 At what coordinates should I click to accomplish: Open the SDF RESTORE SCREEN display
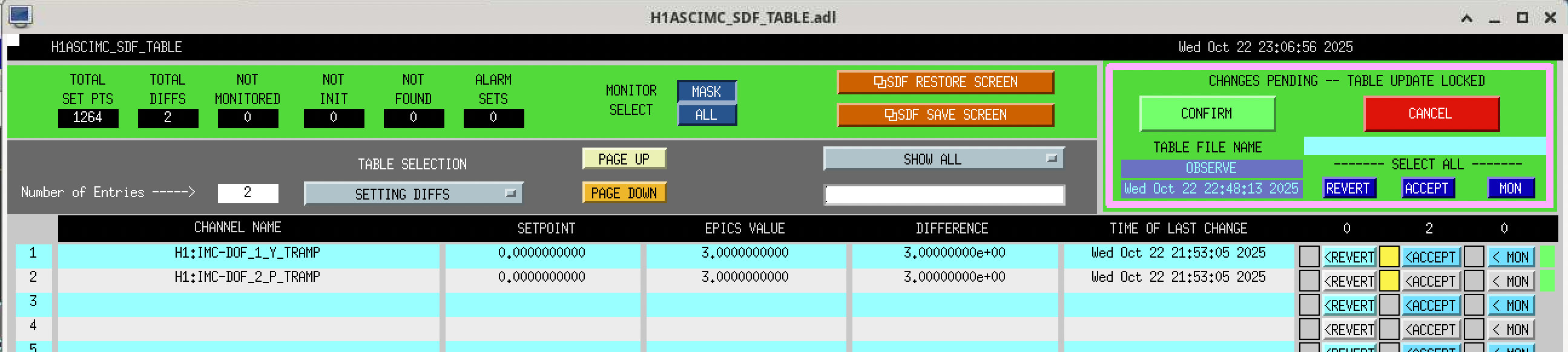point(944,82)
